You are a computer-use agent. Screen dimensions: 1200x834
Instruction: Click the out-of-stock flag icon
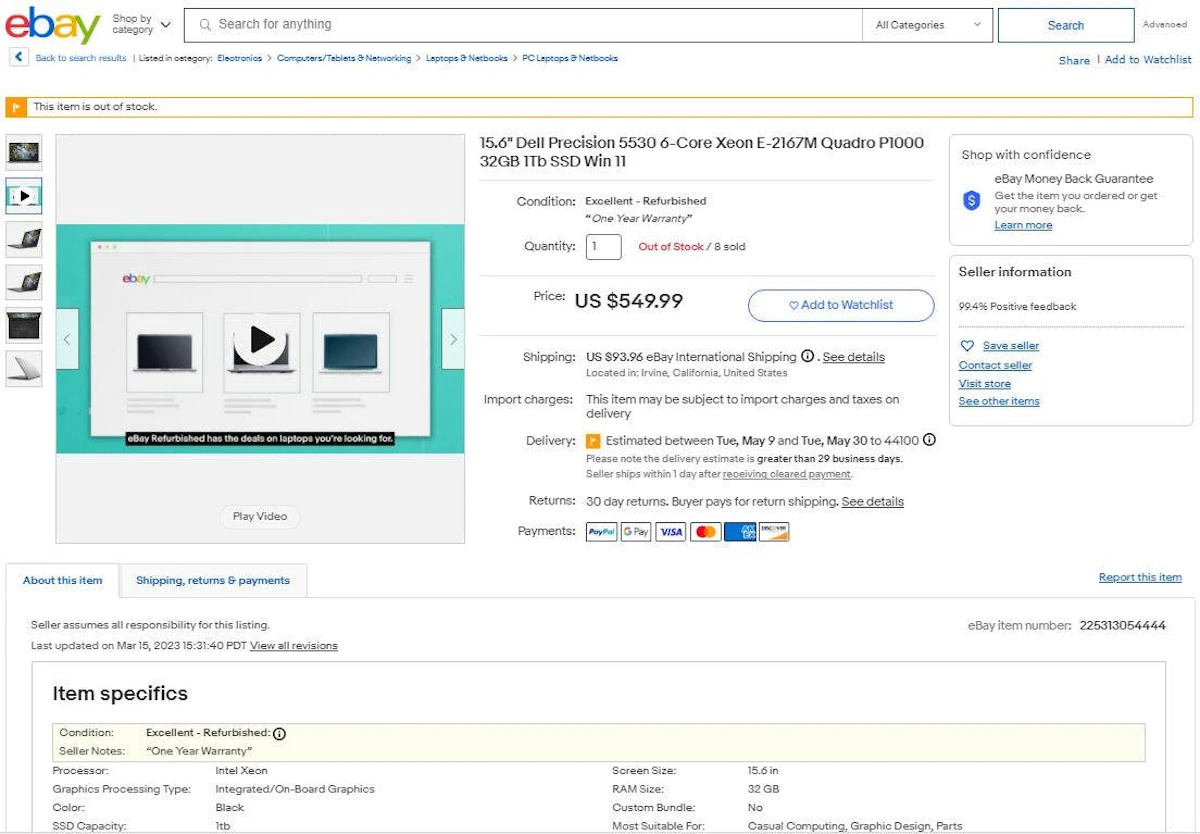[x=16, y=107]
